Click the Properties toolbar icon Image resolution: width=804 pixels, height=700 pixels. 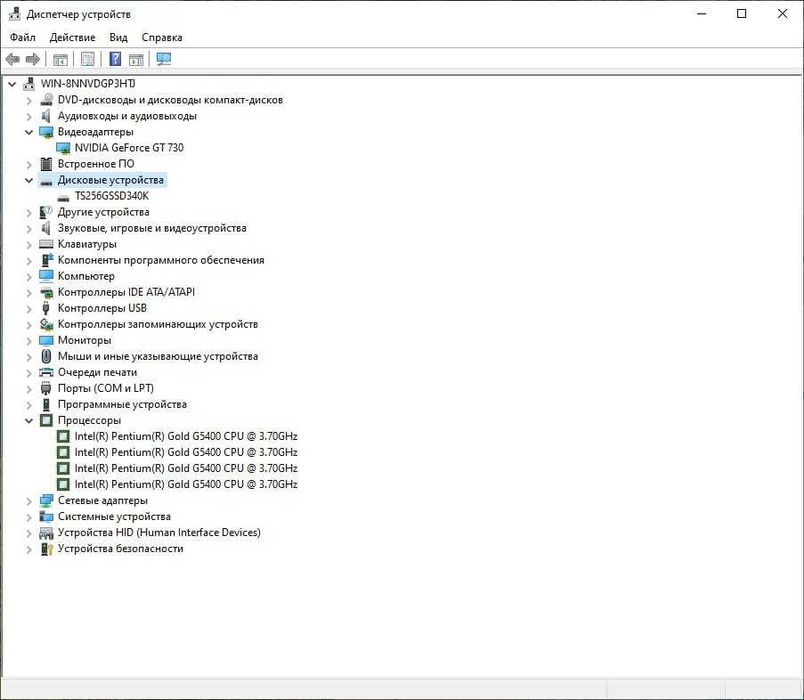coord(88,59)
